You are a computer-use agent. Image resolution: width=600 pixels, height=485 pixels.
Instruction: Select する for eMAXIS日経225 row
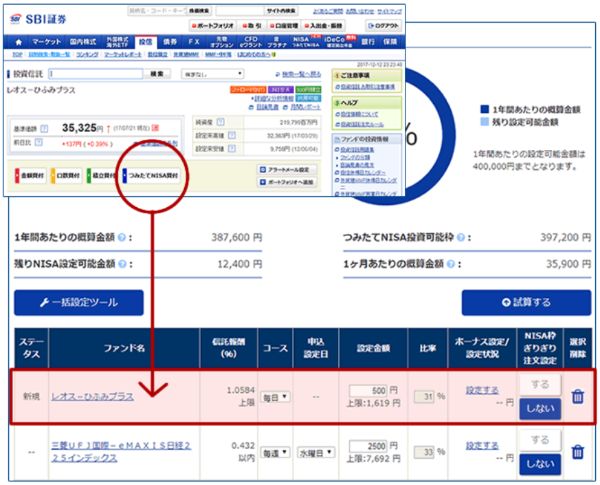coord(540,440)
